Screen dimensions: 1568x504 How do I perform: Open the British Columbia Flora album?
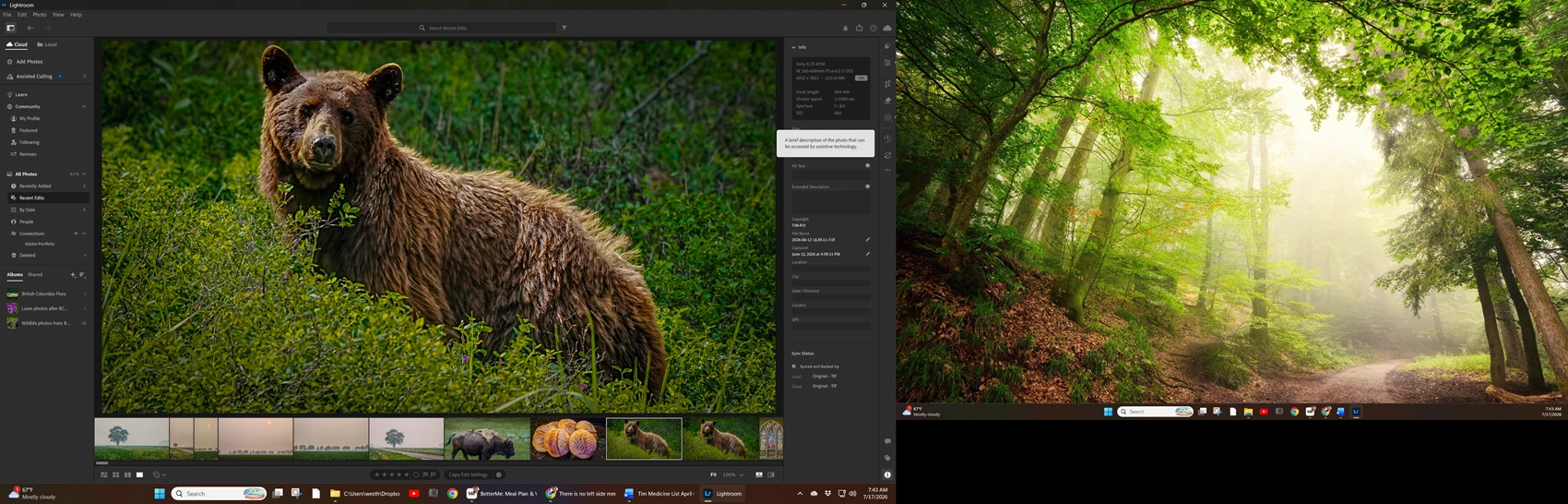coord(46,294)
